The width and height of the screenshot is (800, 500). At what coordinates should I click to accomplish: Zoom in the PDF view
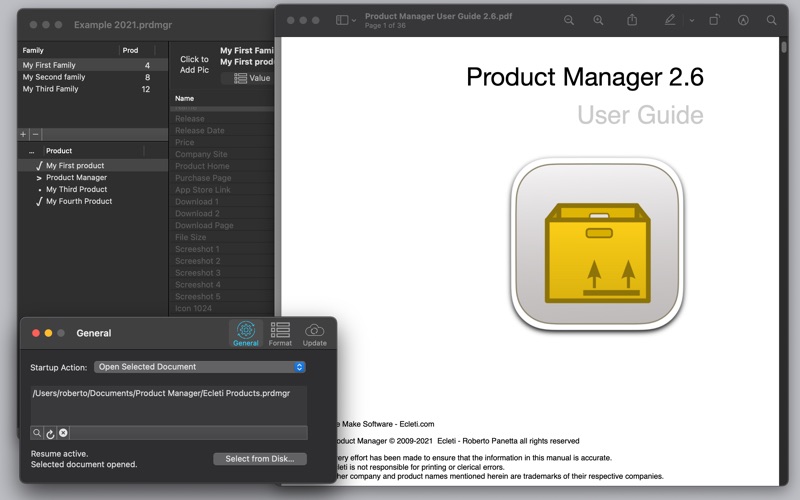click(598, 20)
